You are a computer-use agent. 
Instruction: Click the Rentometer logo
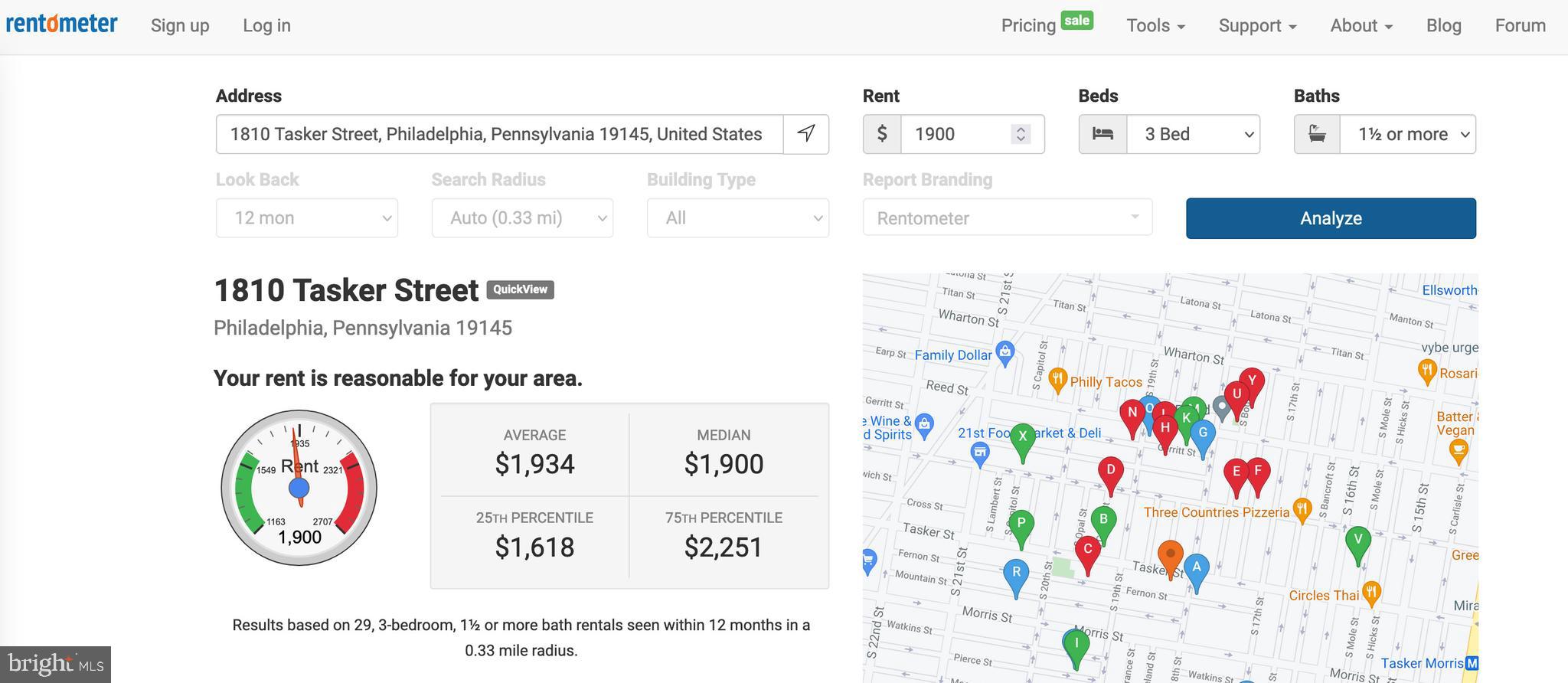62,23
